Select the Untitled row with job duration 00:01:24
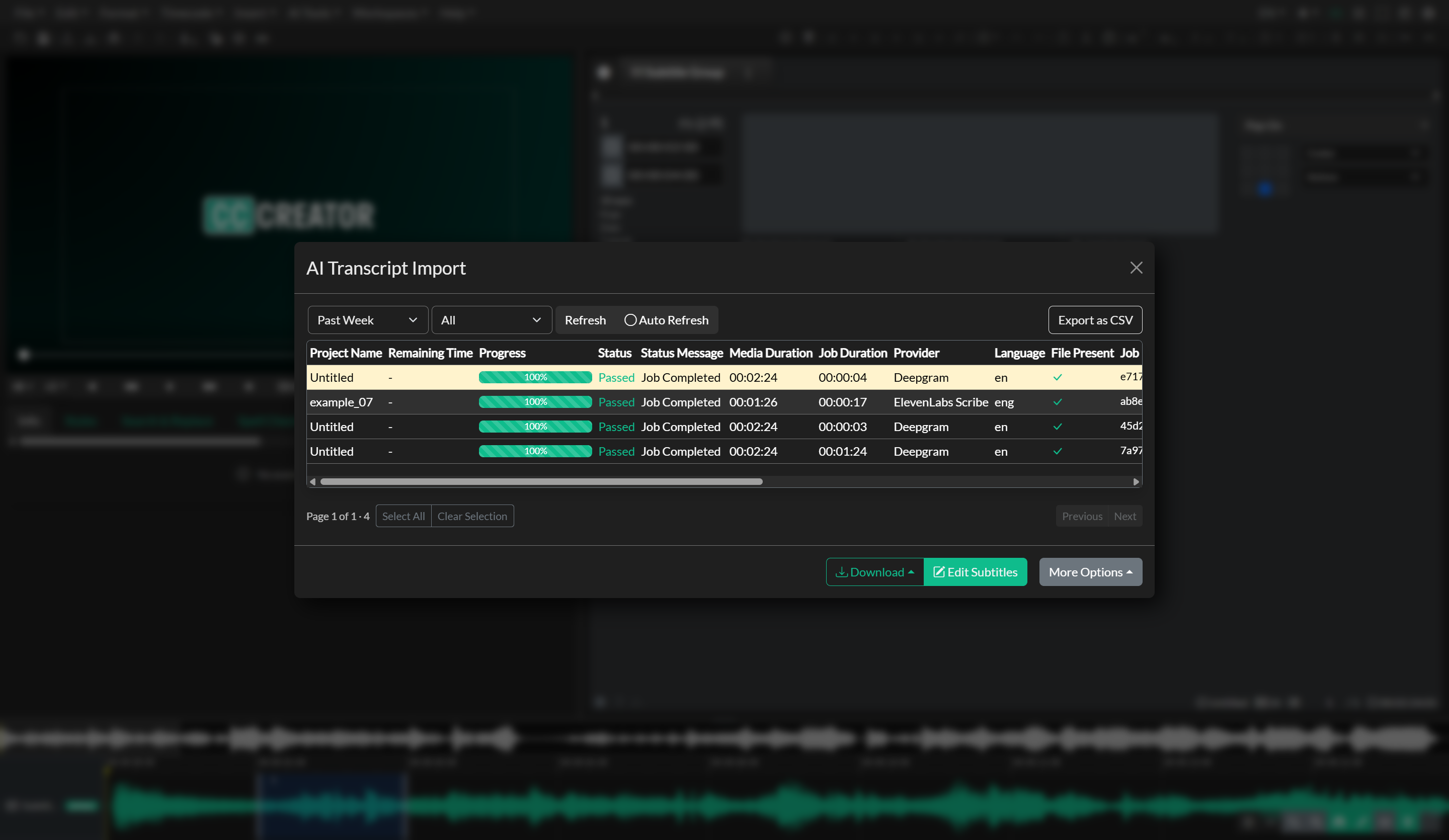 tap(724, 451)
